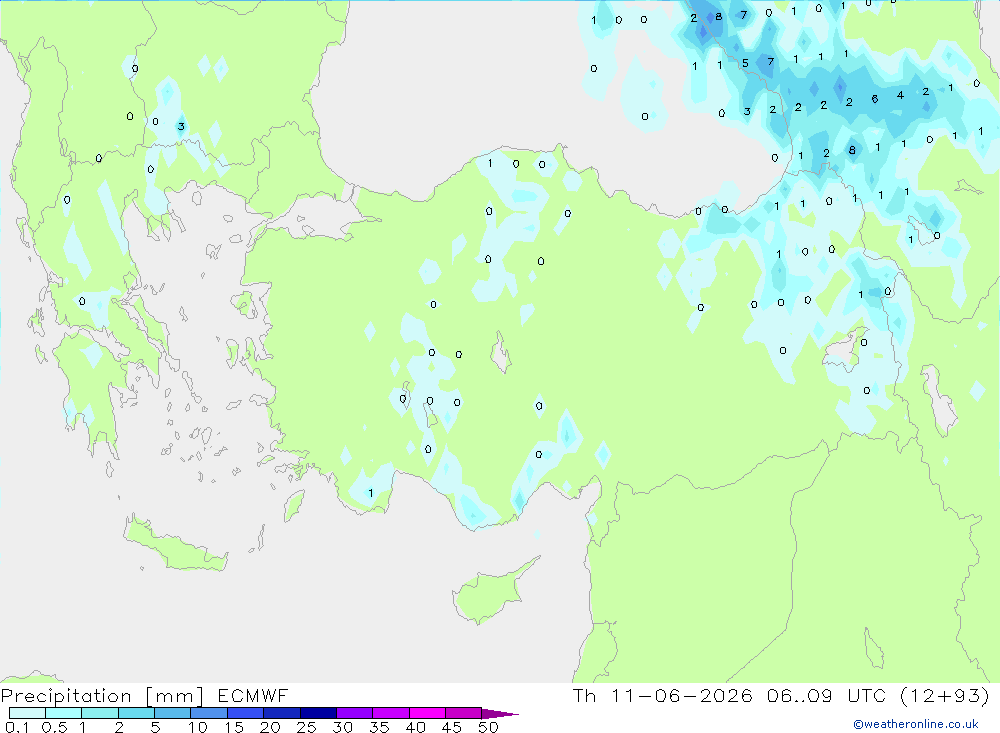Click the island of Cyprus on the map
Screen dimensions: 1000x733
[x=491, y=591]
